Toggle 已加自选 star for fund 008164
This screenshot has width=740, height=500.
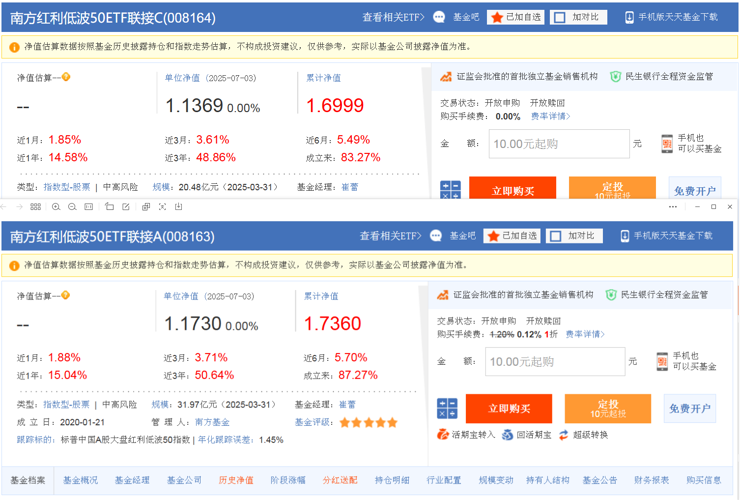point(496,17)
